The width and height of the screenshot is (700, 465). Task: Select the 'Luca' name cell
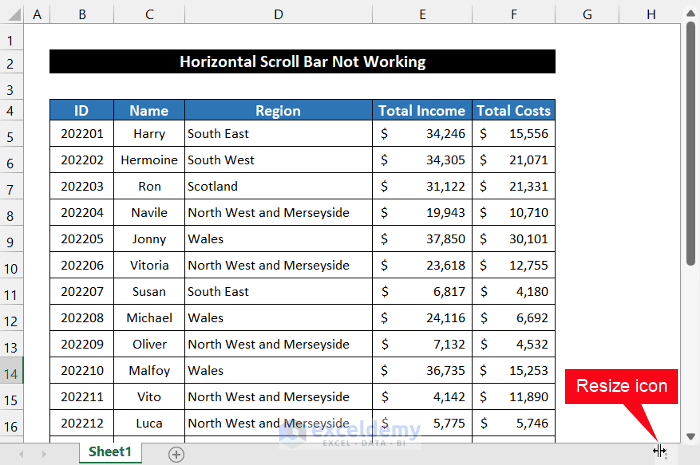(149, 423)
